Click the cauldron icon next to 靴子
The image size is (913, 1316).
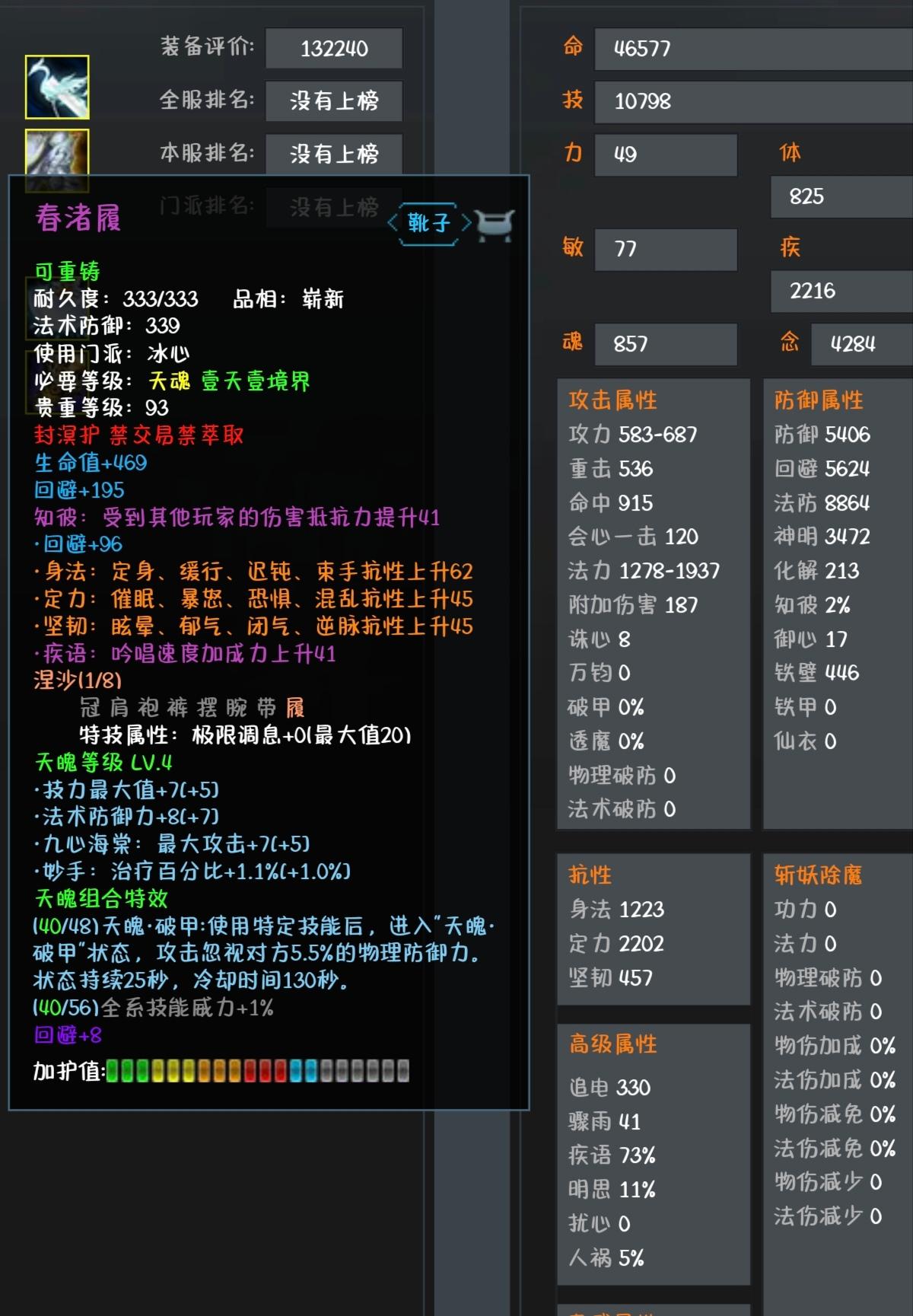pyautogui.click(x=495, y=224)
